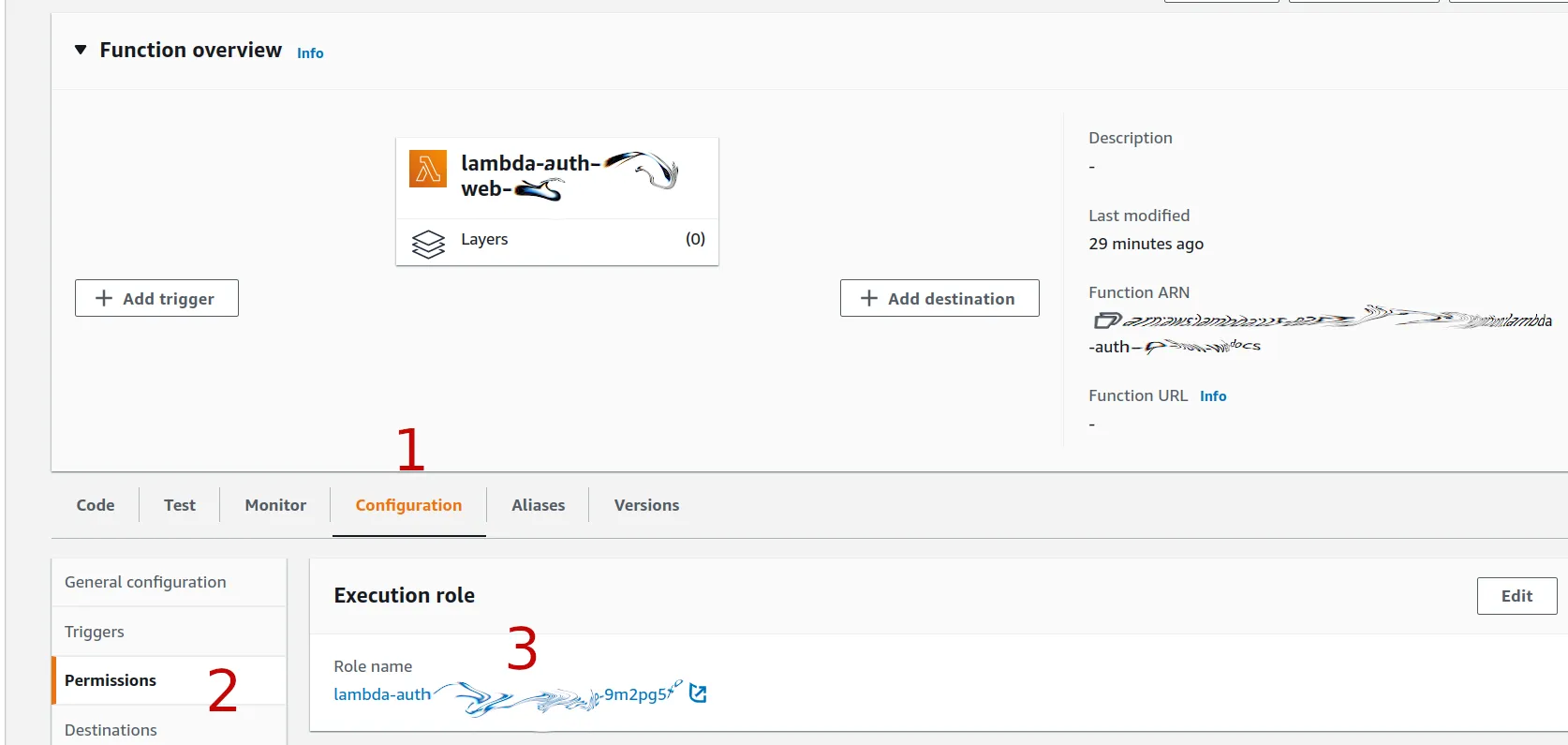
Task: Copy the Function ARN using copy icon
Action: (1106, 320)
